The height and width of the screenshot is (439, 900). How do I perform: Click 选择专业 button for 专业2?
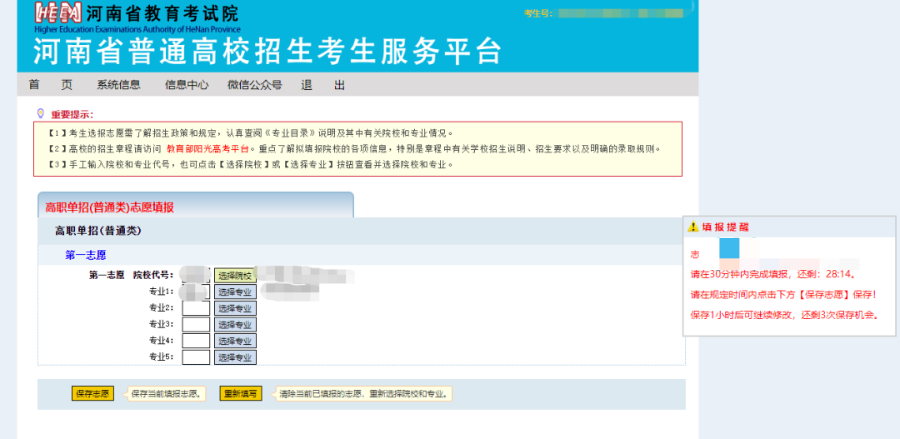(x=235, y=308)
